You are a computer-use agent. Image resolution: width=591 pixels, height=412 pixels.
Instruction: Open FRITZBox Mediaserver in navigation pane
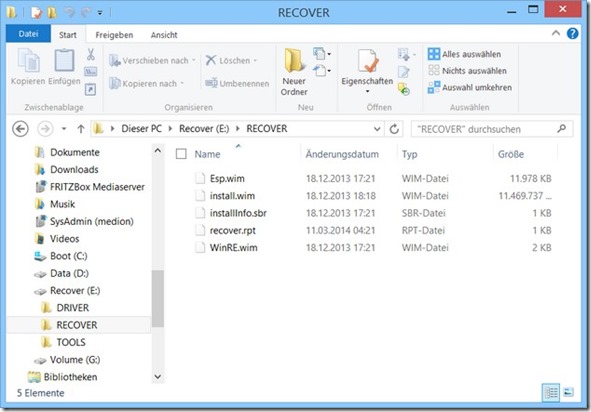[97, 187]
